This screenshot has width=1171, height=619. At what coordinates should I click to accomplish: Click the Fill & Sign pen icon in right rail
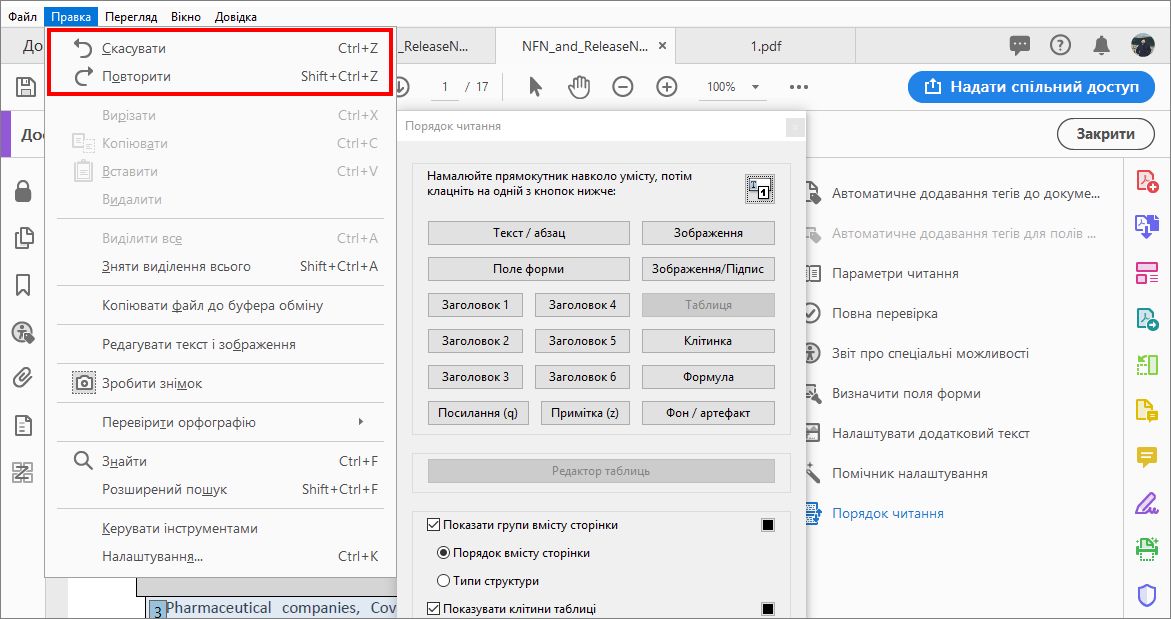[1147, 503]
